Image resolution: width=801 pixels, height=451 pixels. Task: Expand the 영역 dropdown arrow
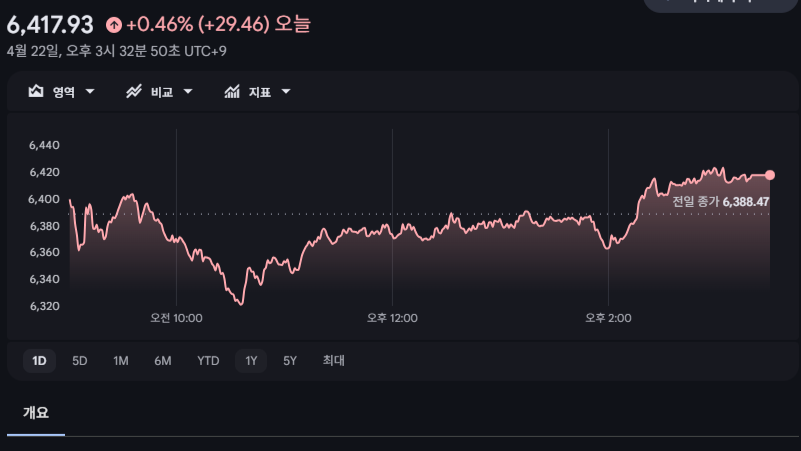tap(90, 92)
